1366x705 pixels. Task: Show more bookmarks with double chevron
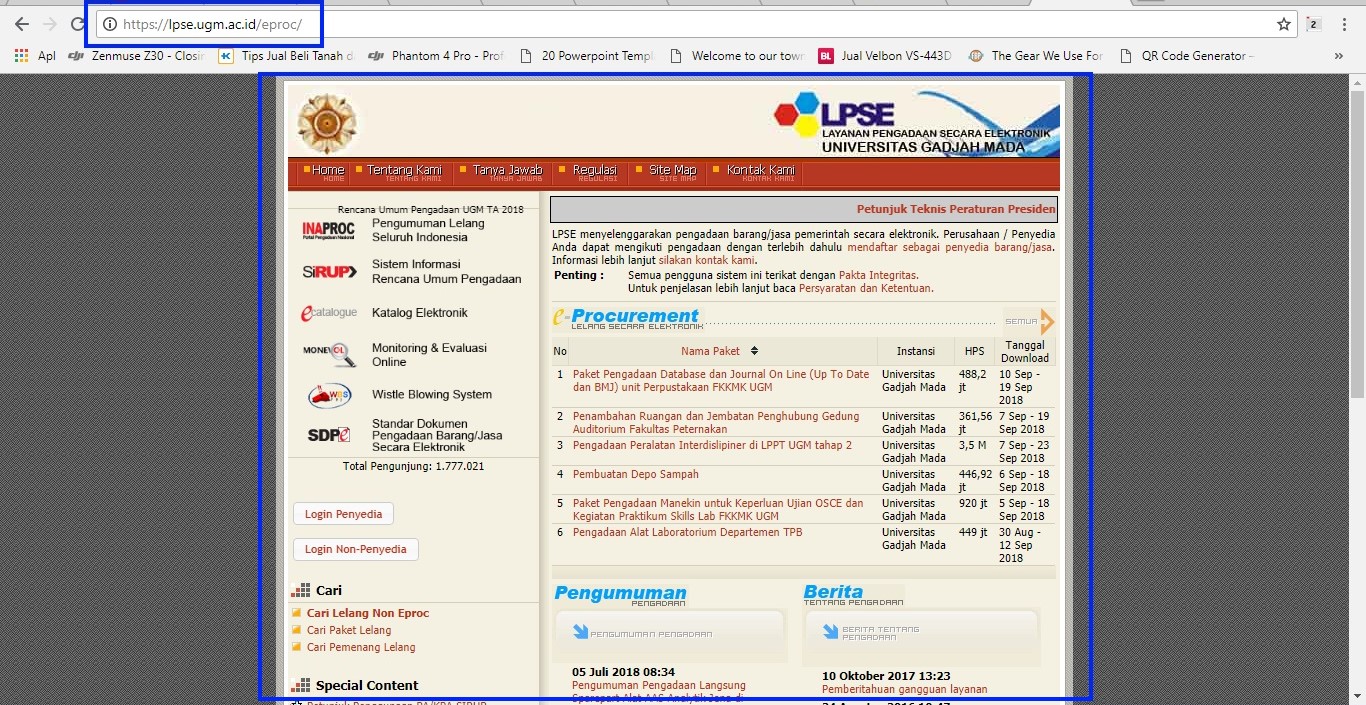(1339, 56)
